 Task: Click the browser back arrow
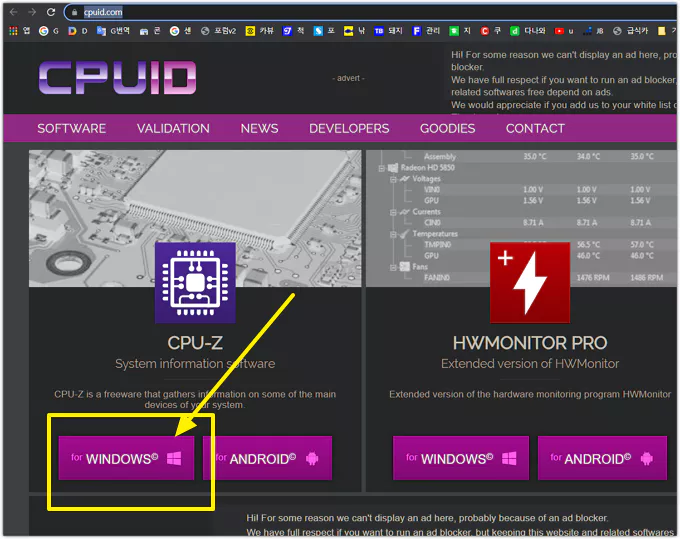(x=13, y=12)
